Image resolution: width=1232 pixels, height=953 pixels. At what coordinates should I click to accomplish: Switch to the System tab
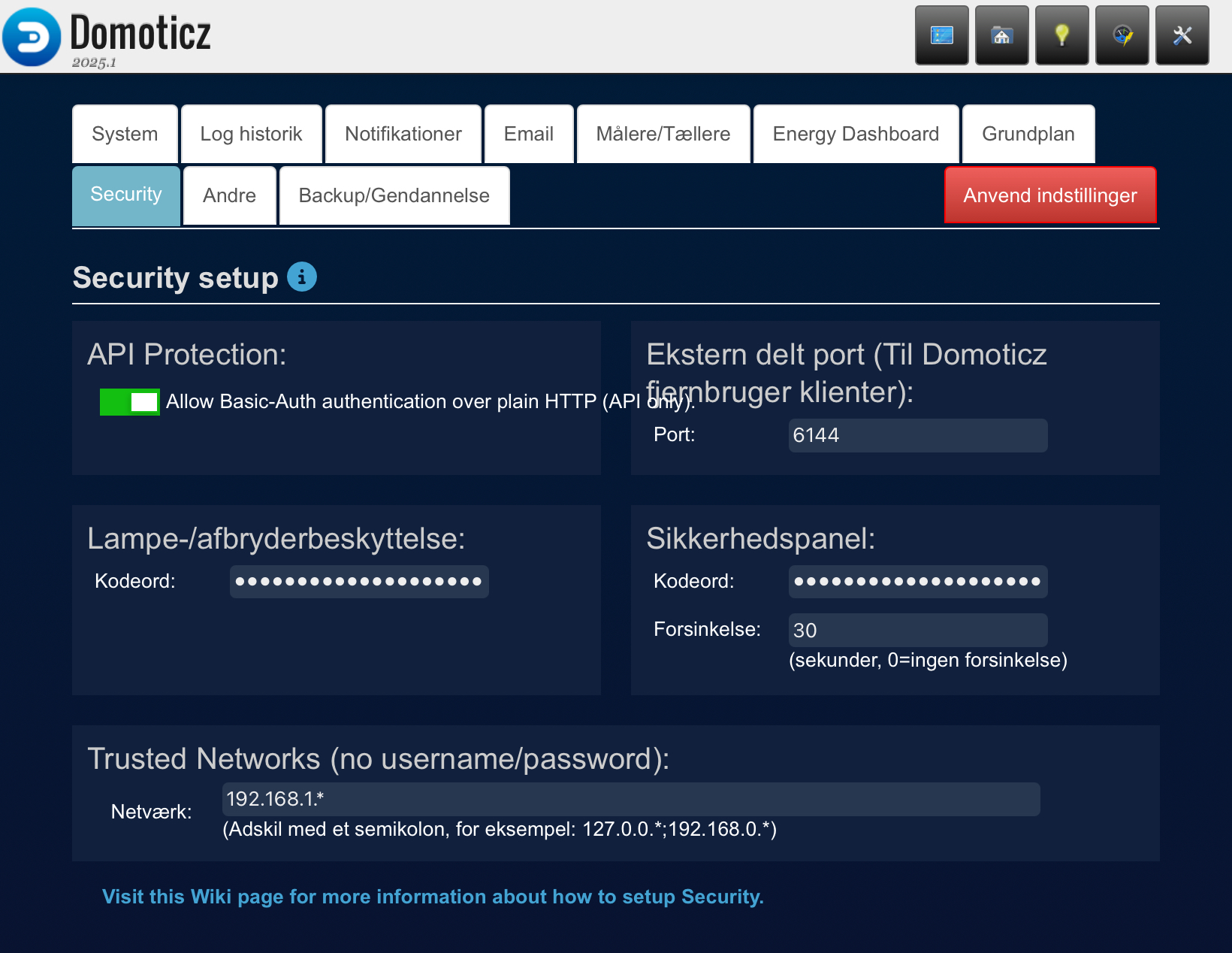[x=125, y=134]
